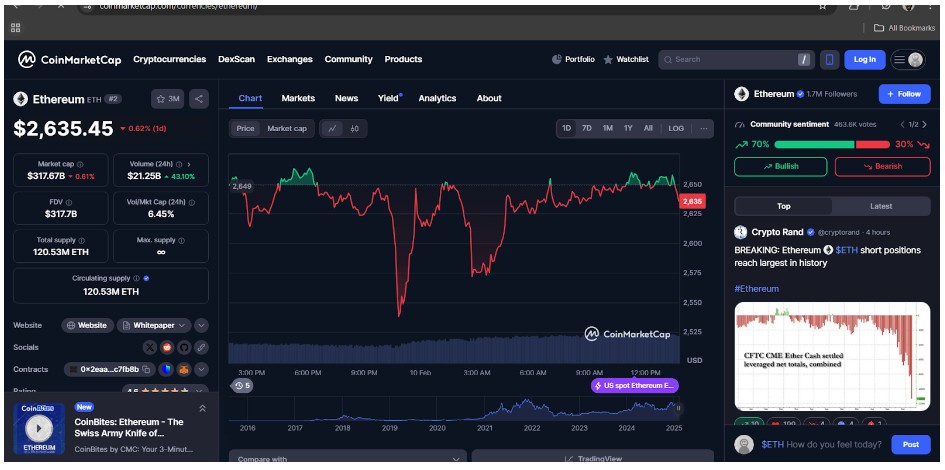Open the hamburger profile menu

[x=908, y=59]
